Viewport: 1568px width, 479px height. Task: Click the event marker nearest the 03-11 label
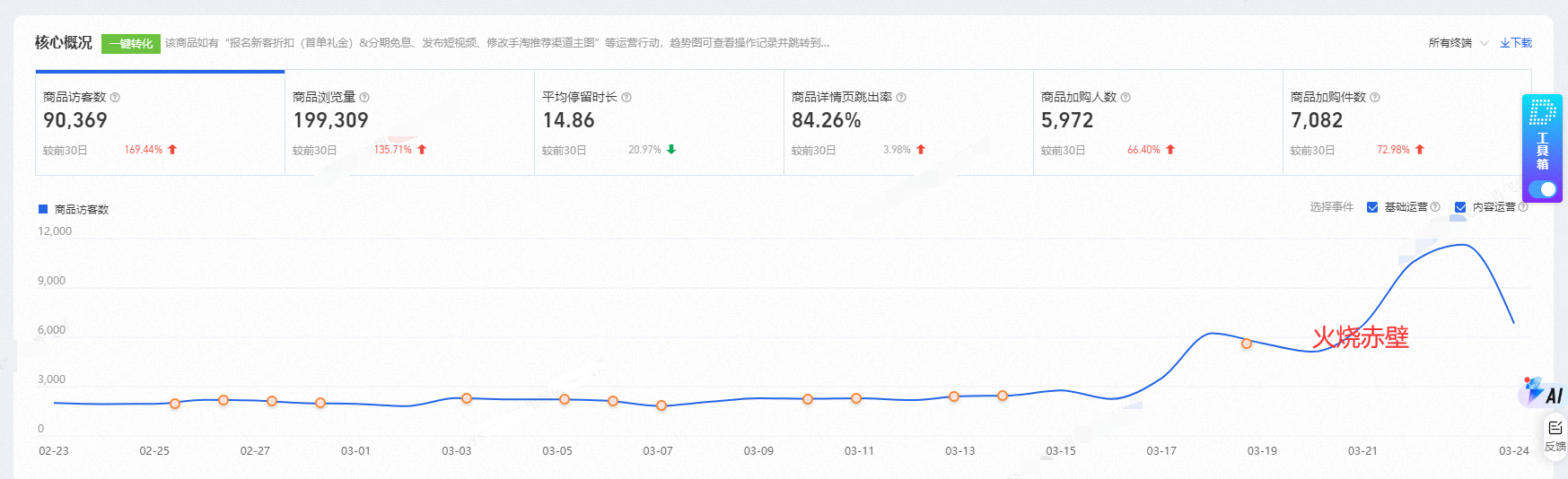[856, 398]
